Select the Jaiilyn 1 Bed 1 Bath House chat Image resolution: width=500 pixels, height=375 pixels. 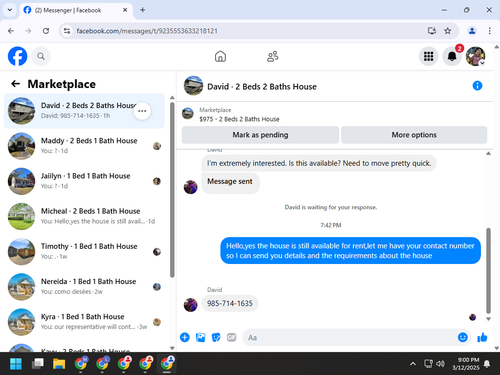point(84,181)
